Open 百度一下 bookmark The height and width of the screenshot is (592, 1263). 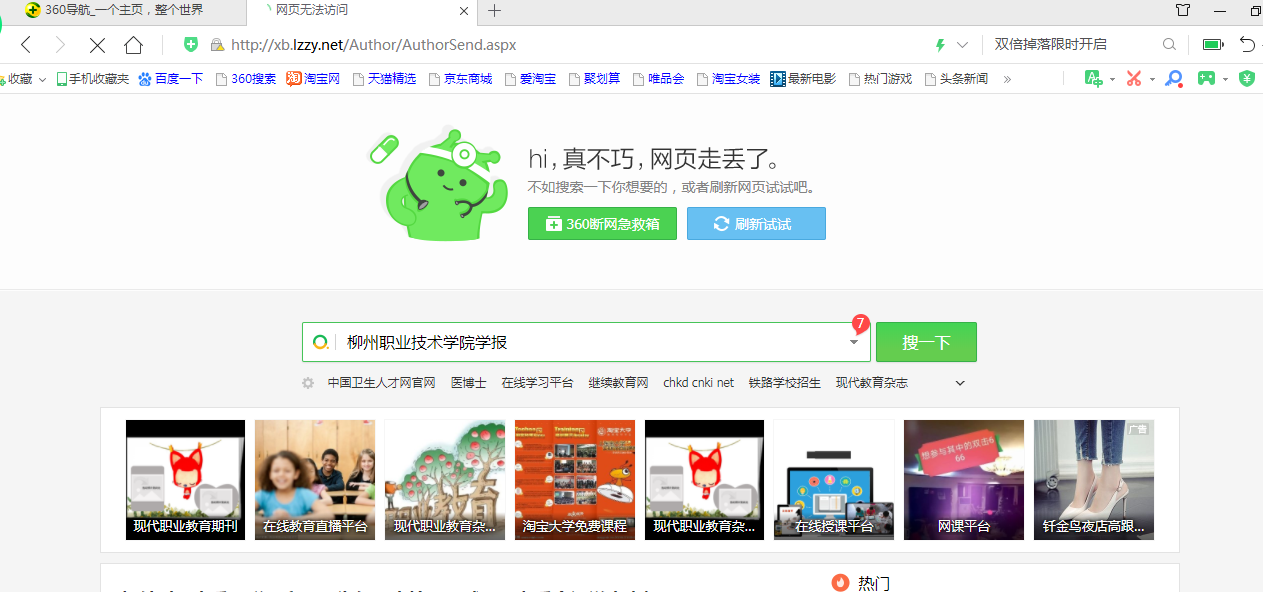tap(171, 79)
